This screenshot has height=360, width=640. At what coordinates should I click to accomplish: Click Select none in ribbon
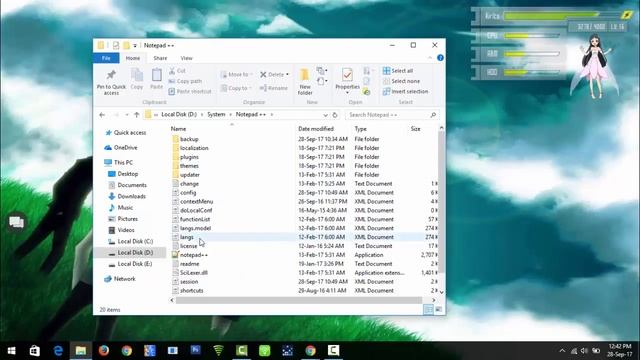tap(401, 81)
